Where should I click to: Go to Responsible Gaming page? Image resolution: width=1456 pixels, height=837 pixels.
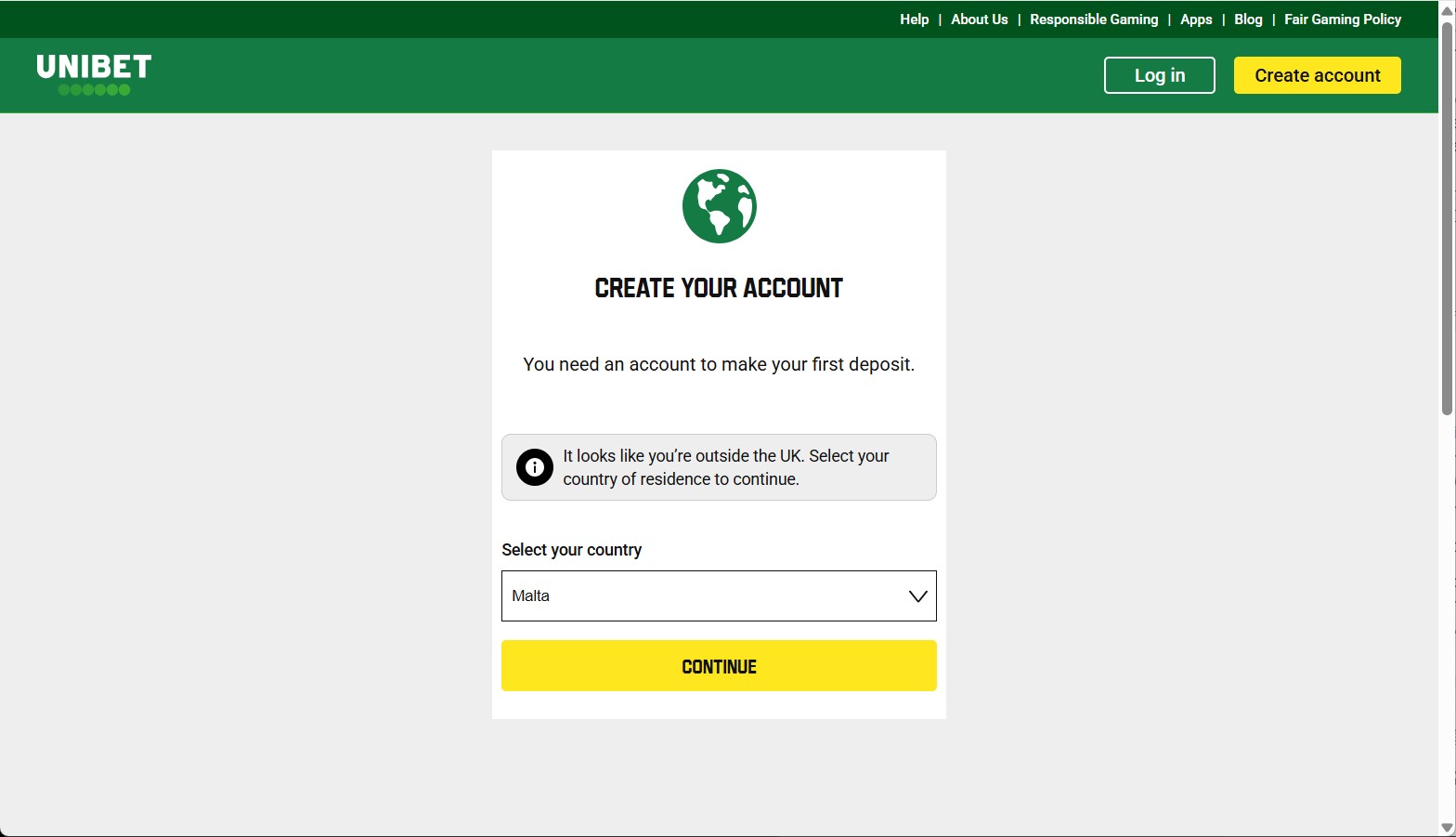[x=1094, y=20]
